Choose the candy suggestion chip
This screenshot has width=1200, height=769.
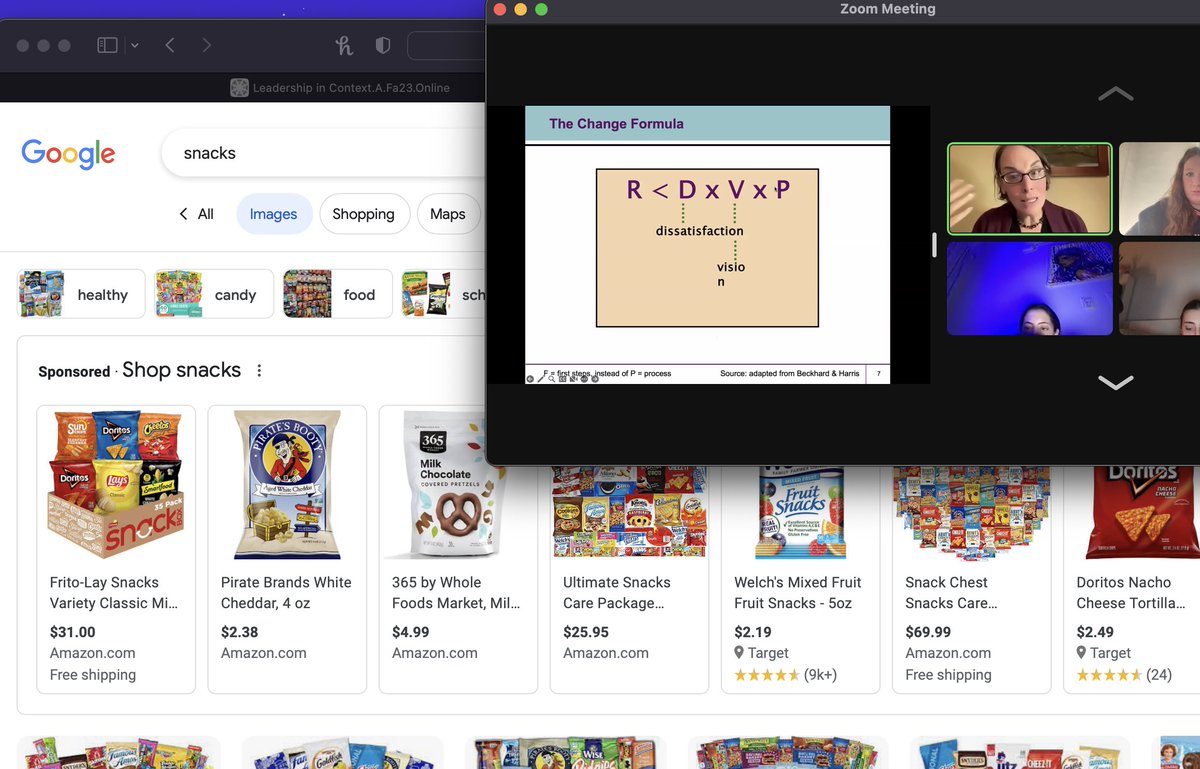click(x=214, y=294)
